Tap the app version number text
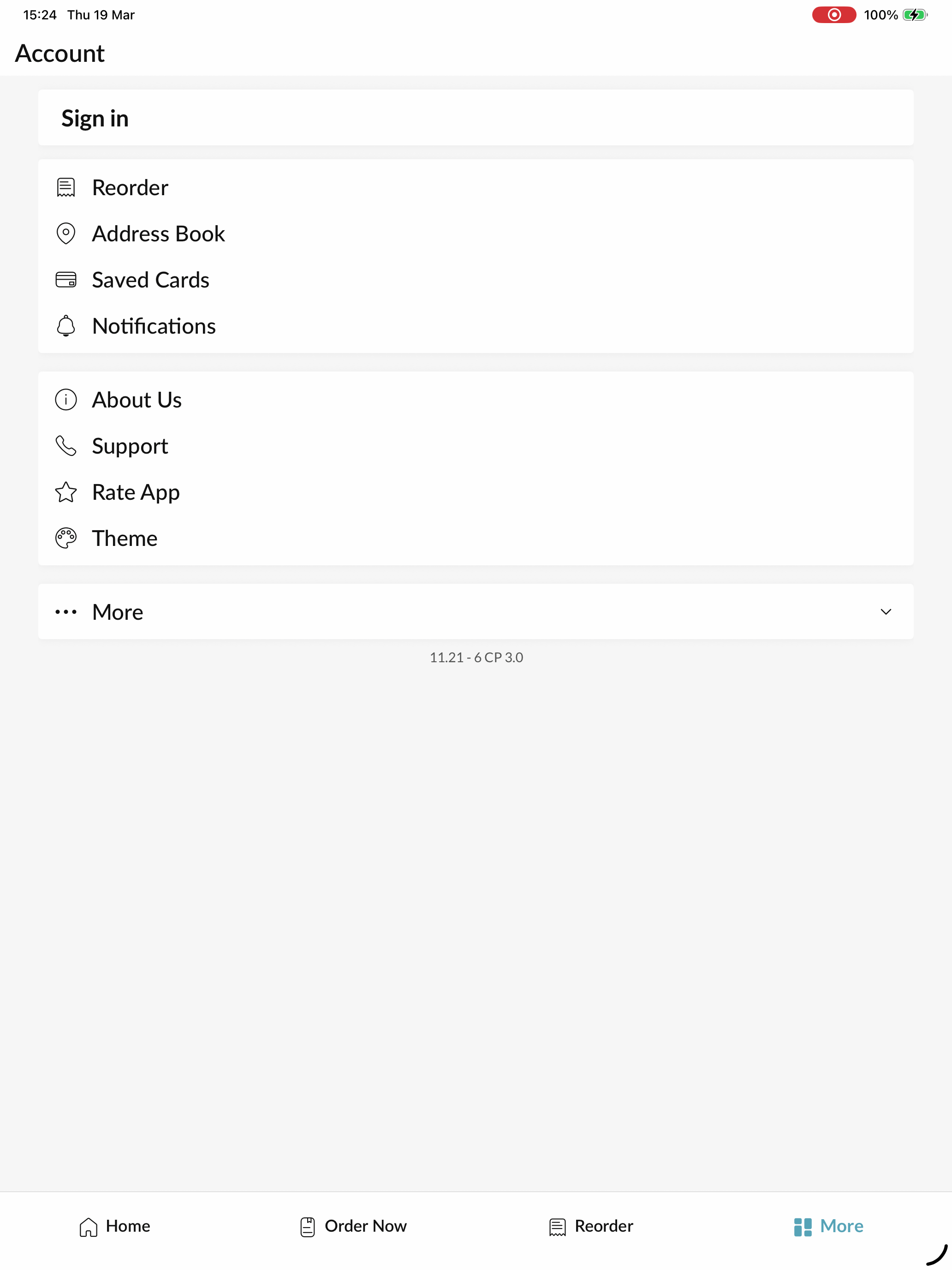Screen dimensions: 952x1270 (476, 658)
